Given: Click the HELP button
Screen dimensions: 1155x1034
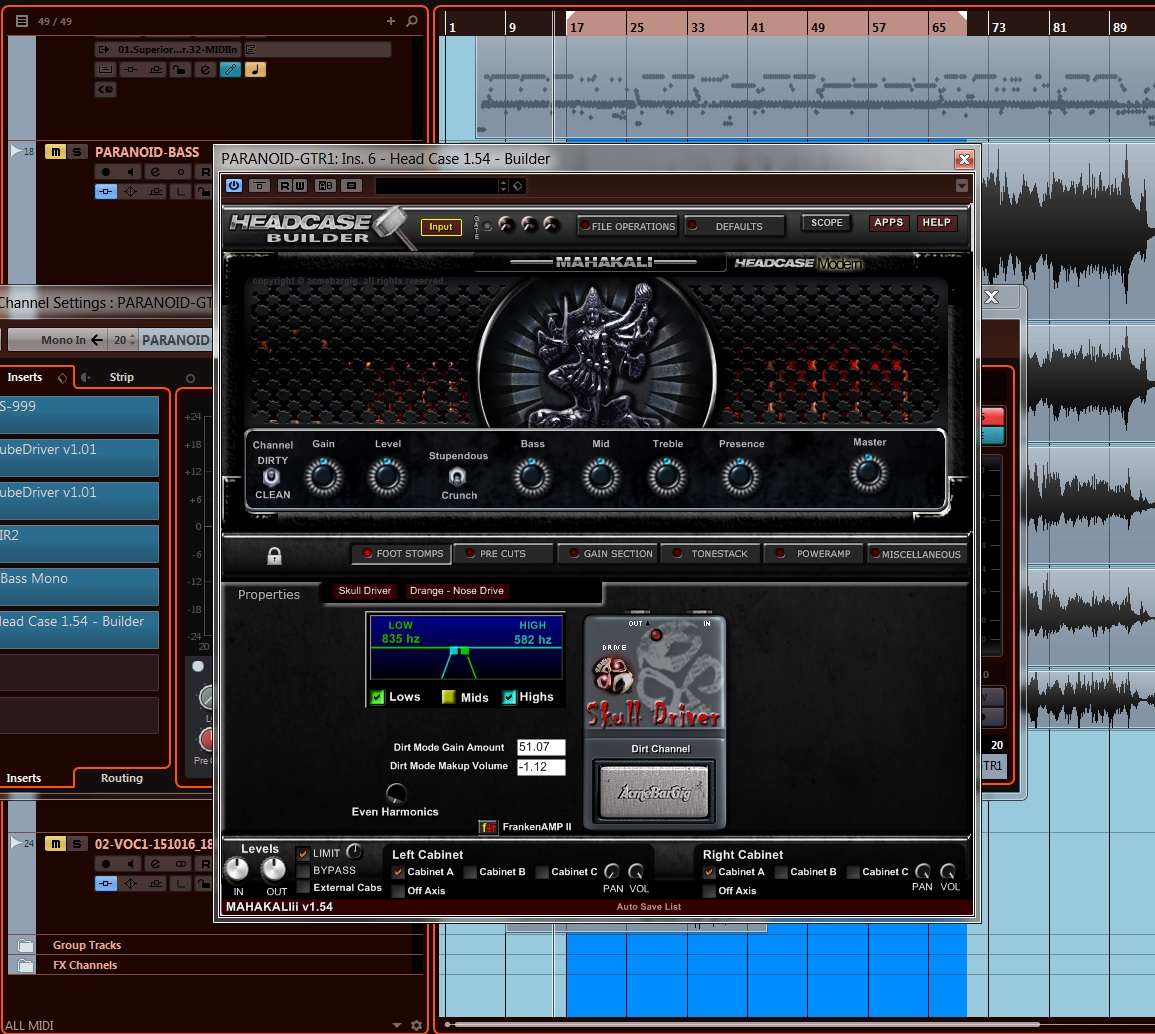Looking at the screenshot, I should click(936, 223).
